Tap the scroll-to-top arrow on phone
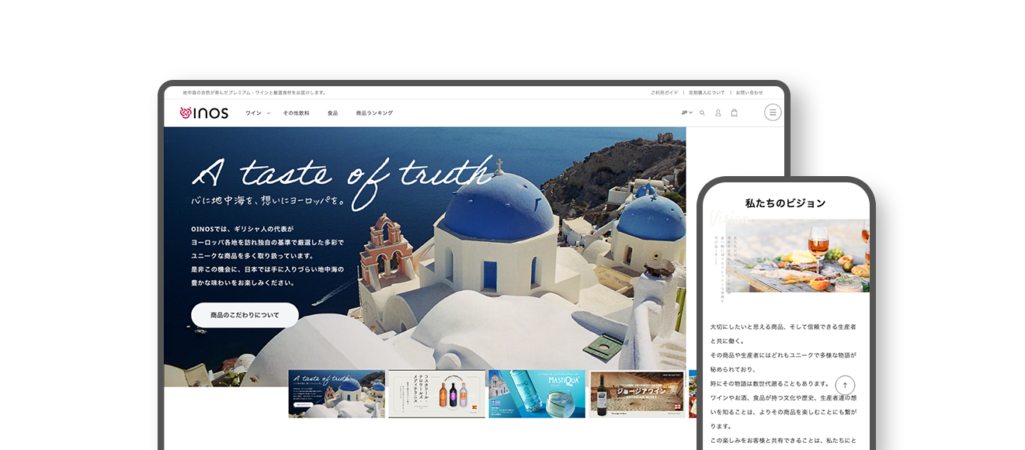Image resolution: width=1025 pixels, height=450 pixels. 845,385
